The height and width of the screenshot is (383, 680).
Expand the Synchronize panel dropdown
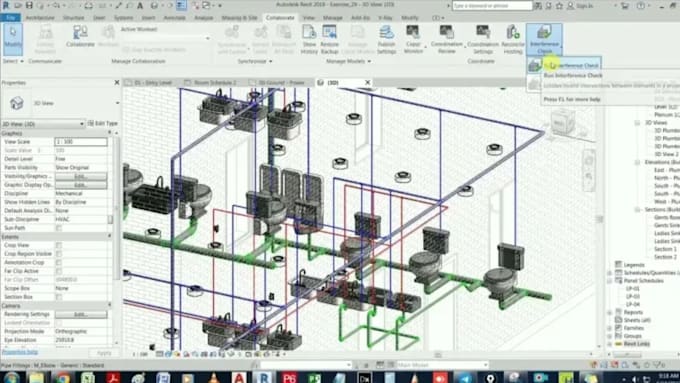(x=255, y=61)
